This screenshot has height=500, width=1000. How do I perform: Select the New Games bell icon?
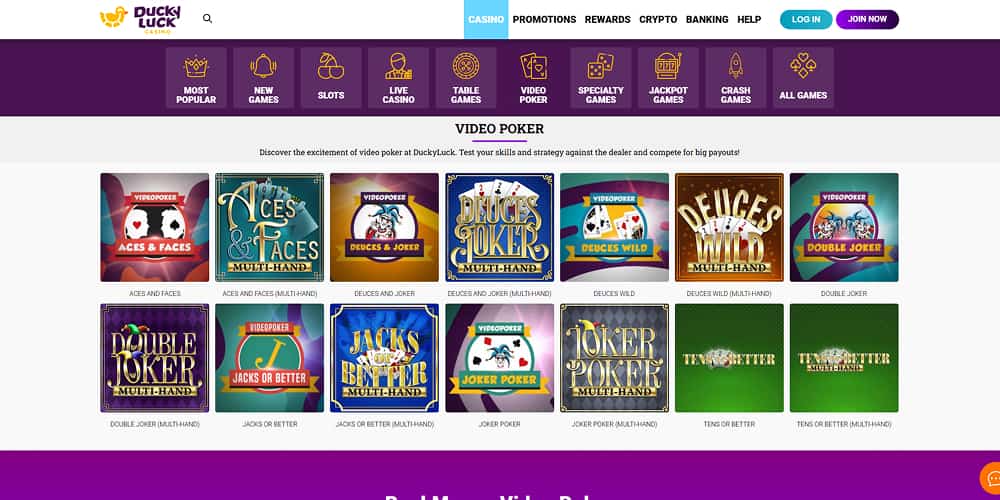263,78
